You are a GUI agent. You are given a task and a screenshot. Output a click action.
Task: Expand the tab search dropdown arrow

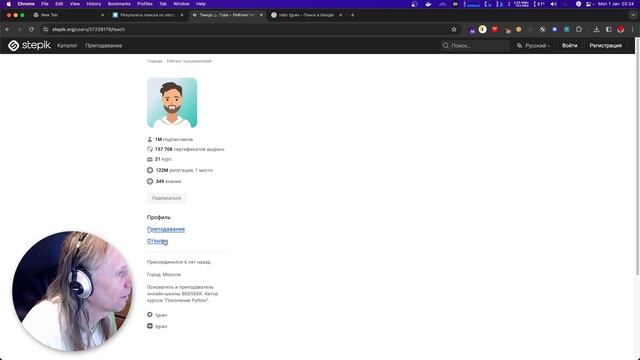pos(633,15)
